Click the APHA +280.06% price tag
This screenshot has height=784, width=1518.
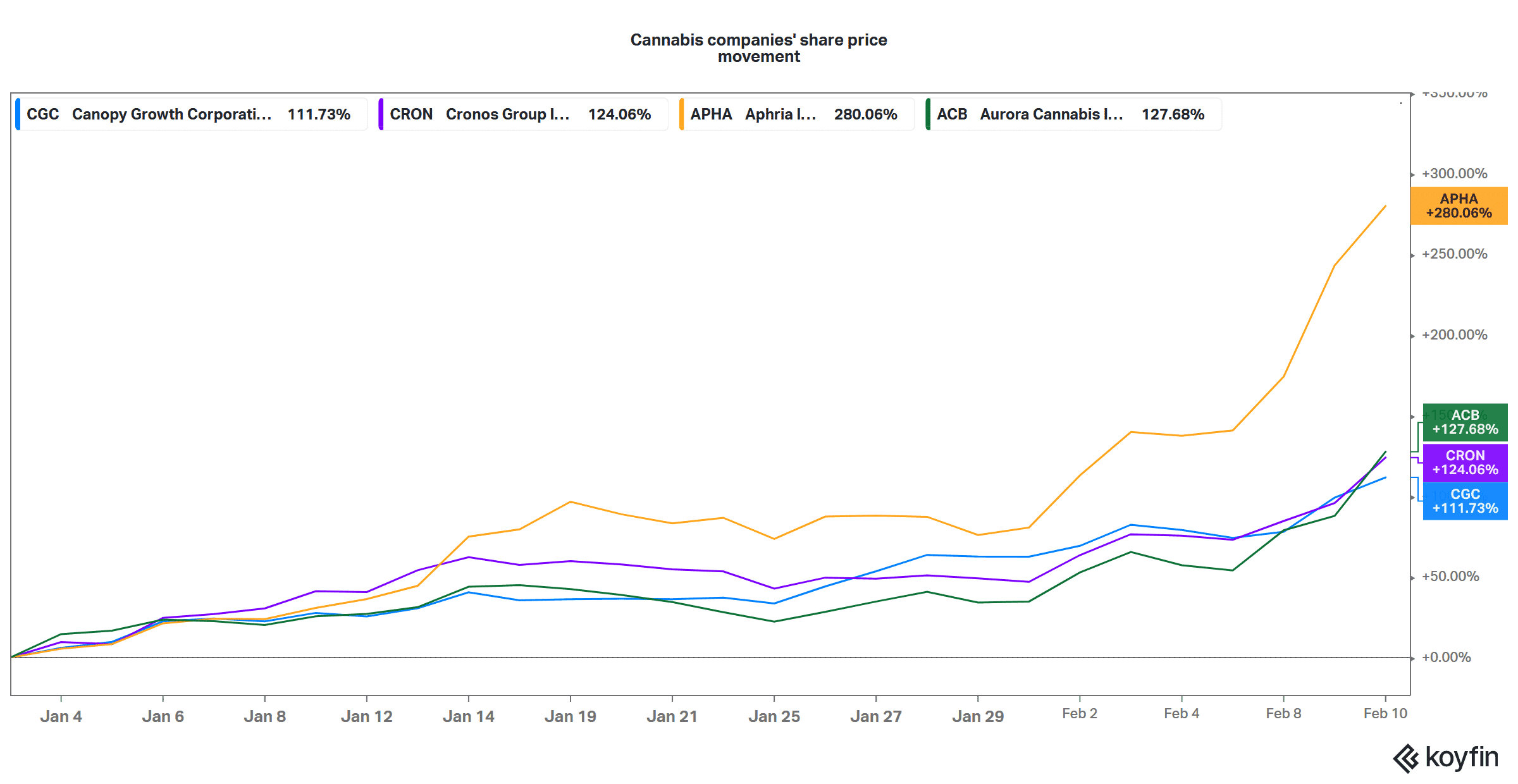(x=1459, y=206)
